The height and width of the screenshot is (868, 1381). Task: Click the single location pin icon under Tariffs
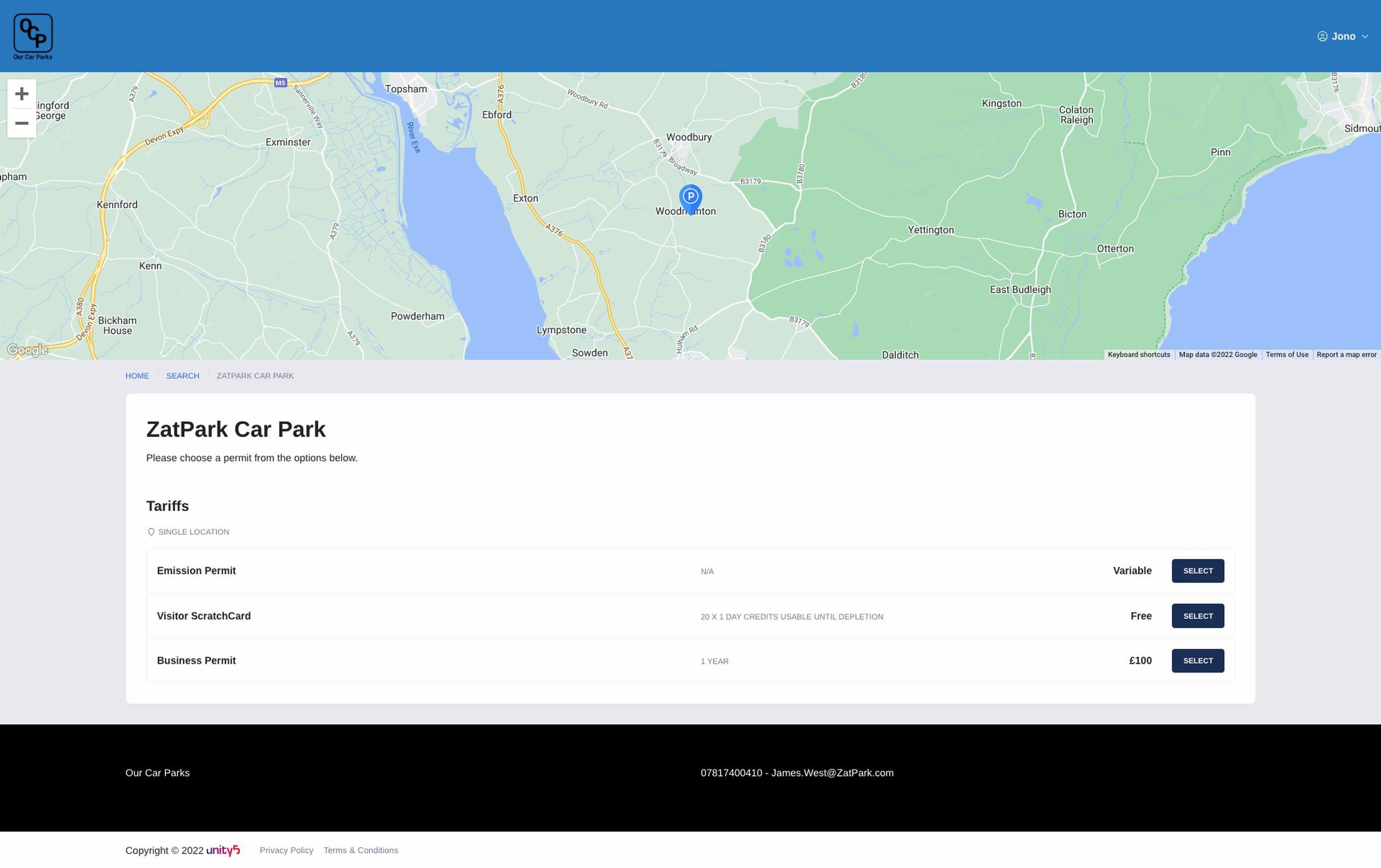150,531
